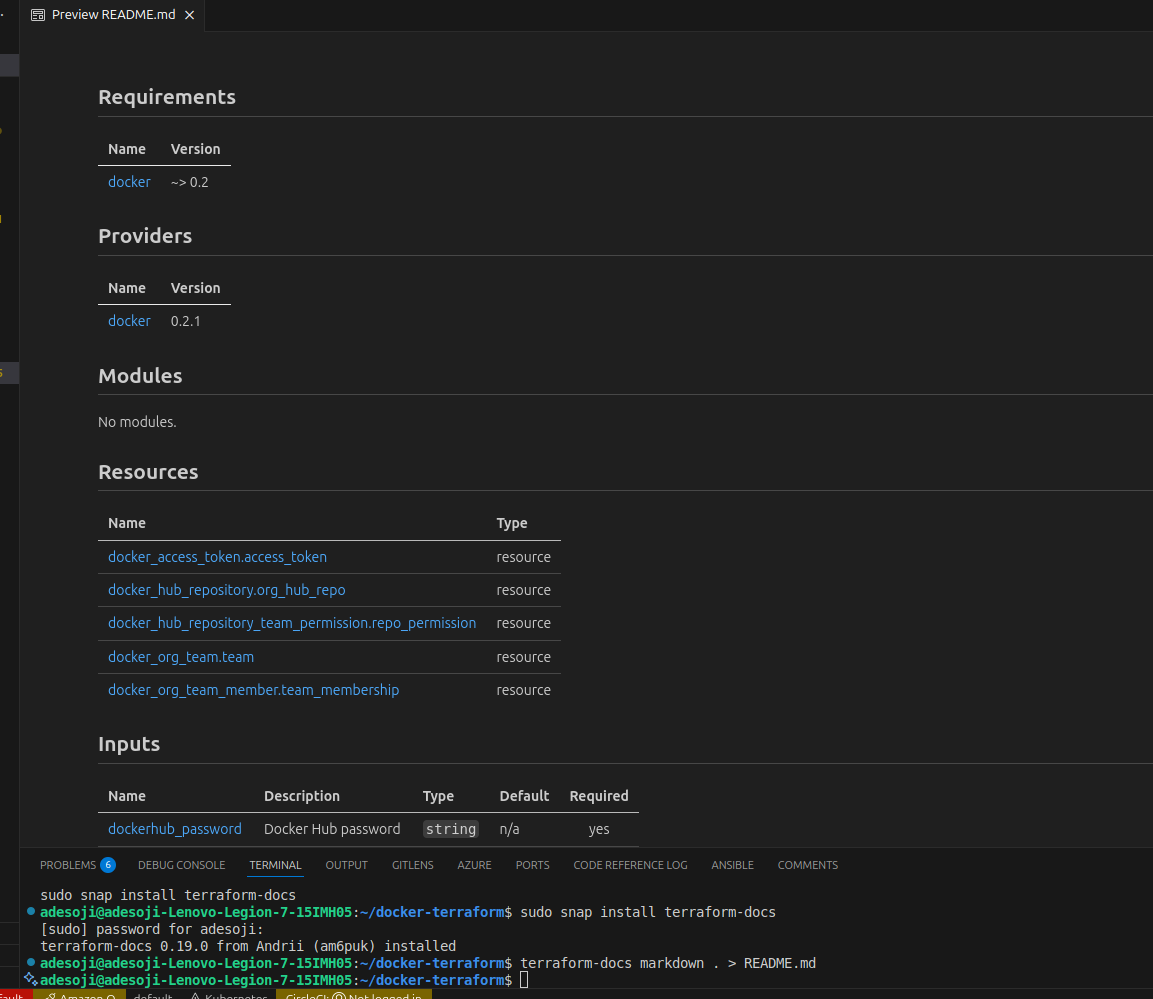Open the COMMENTS panel tab
The image size is (1153, 999).
[x=807, y=864]
